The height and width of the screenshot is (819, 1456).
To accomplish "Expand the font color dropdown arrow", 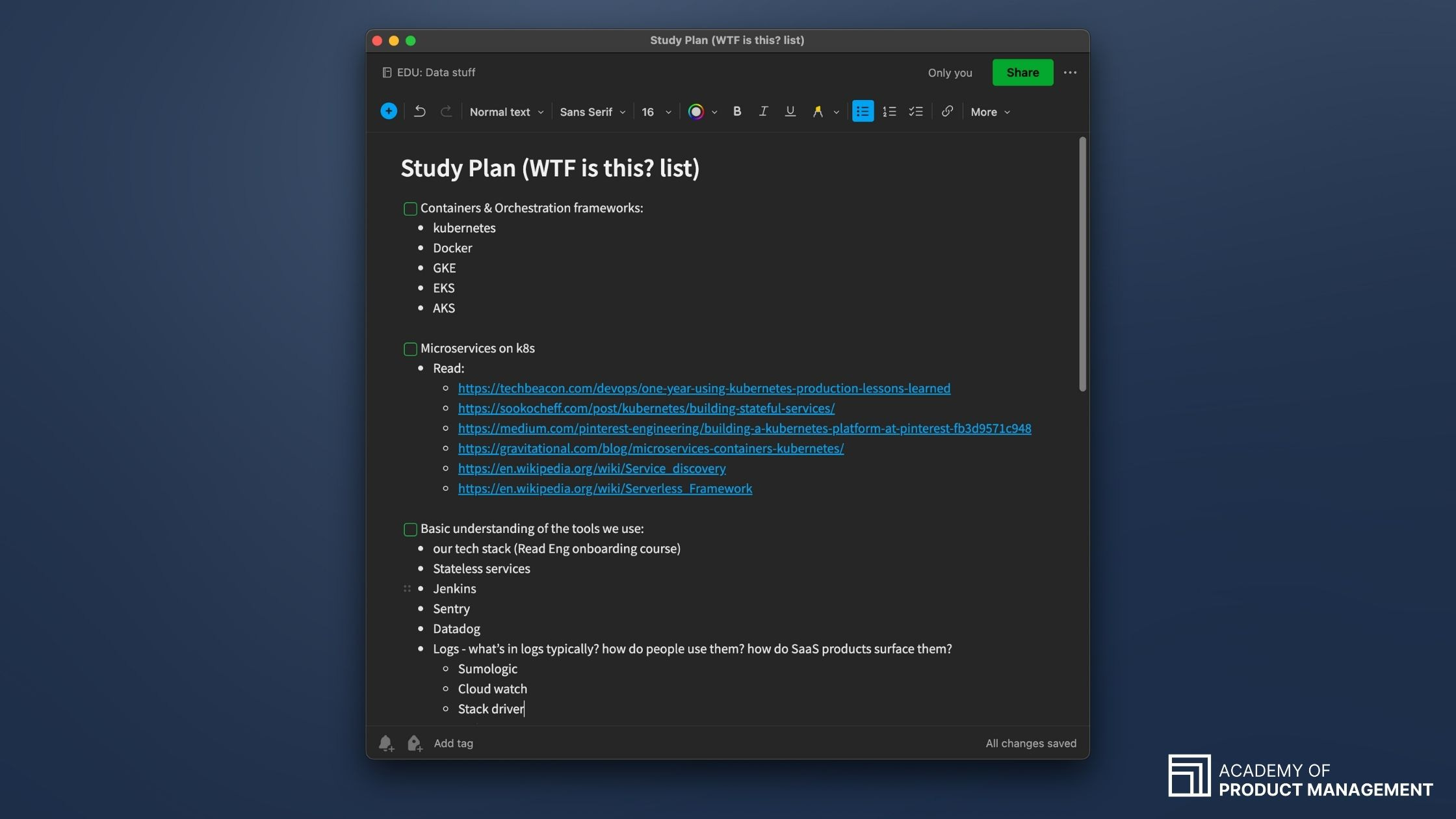I will [x=714, y=112].
